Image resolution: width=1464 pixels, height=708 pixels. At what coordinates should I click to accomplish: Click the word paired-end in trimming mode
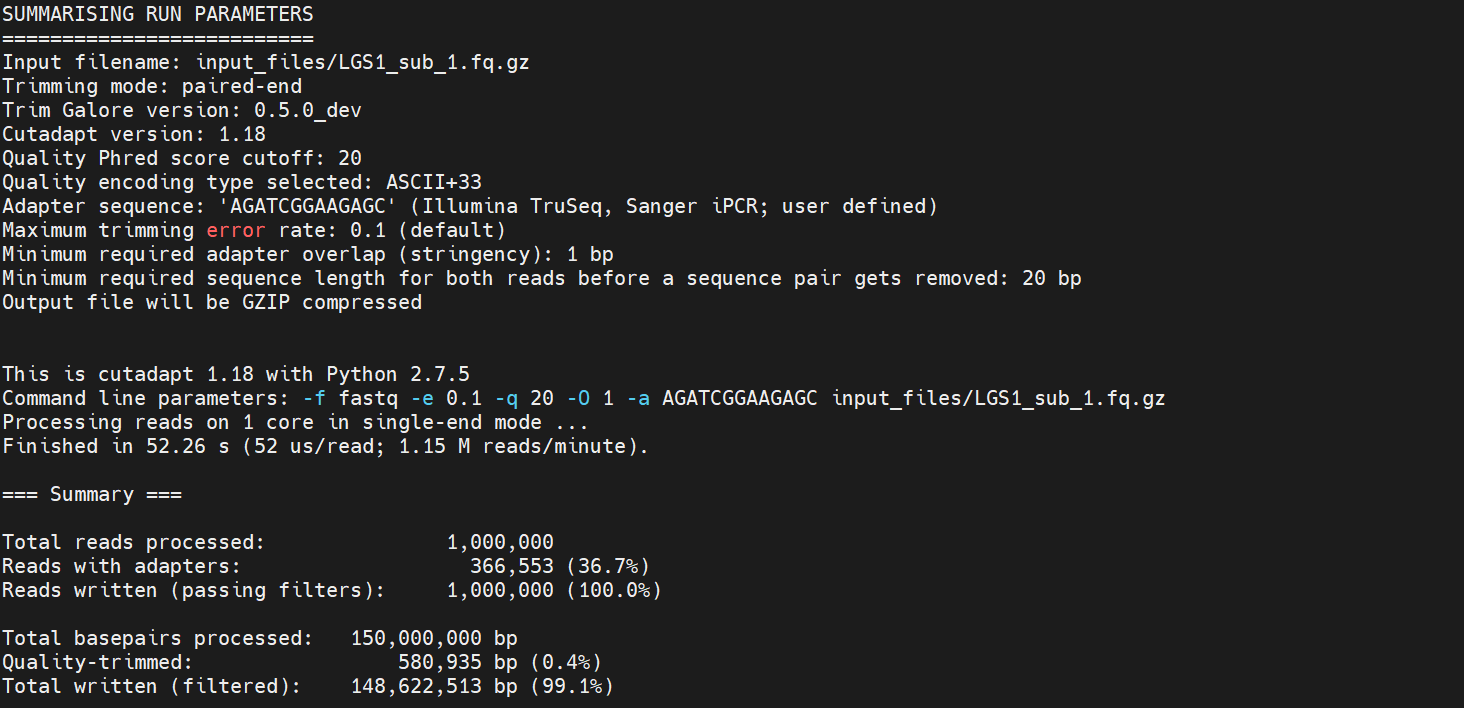tap(242, 86)
